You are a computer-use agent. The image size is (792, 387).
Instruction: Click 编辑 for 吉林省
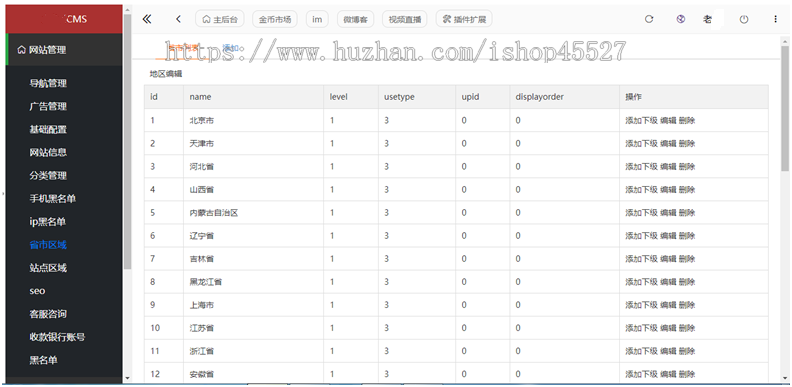[668, 259]
